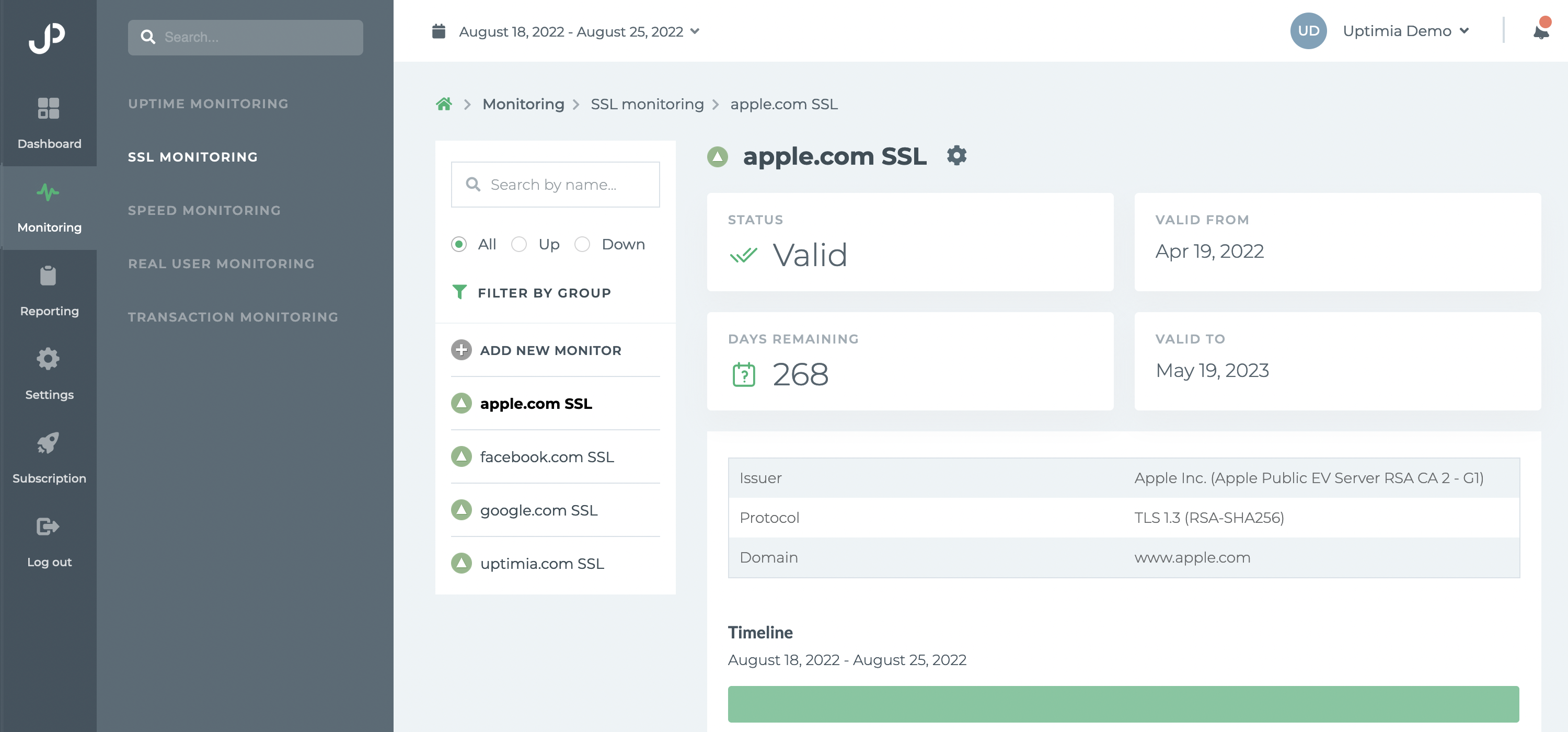Image resolution: width=1568 pixels, height=732 pixels.
Task: Click the www.apple.com domain value
Action: click(1192, 557)
